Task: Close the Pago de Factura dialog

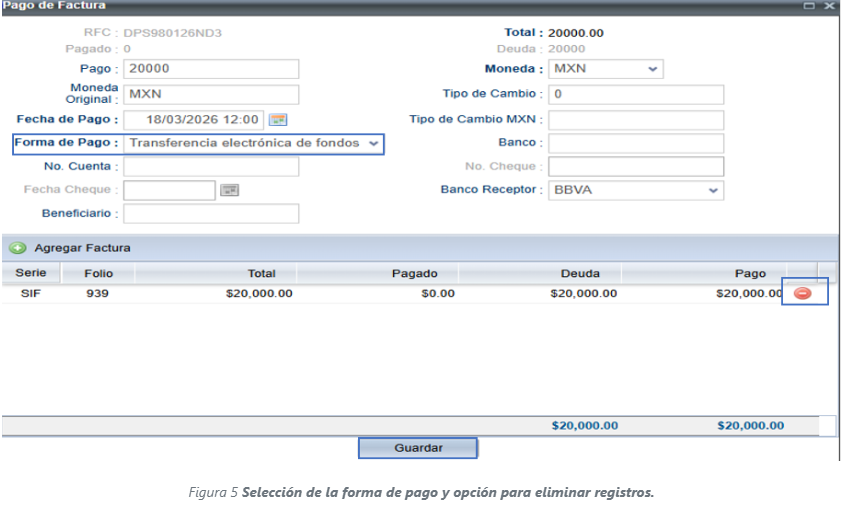Action: [828, 6]
